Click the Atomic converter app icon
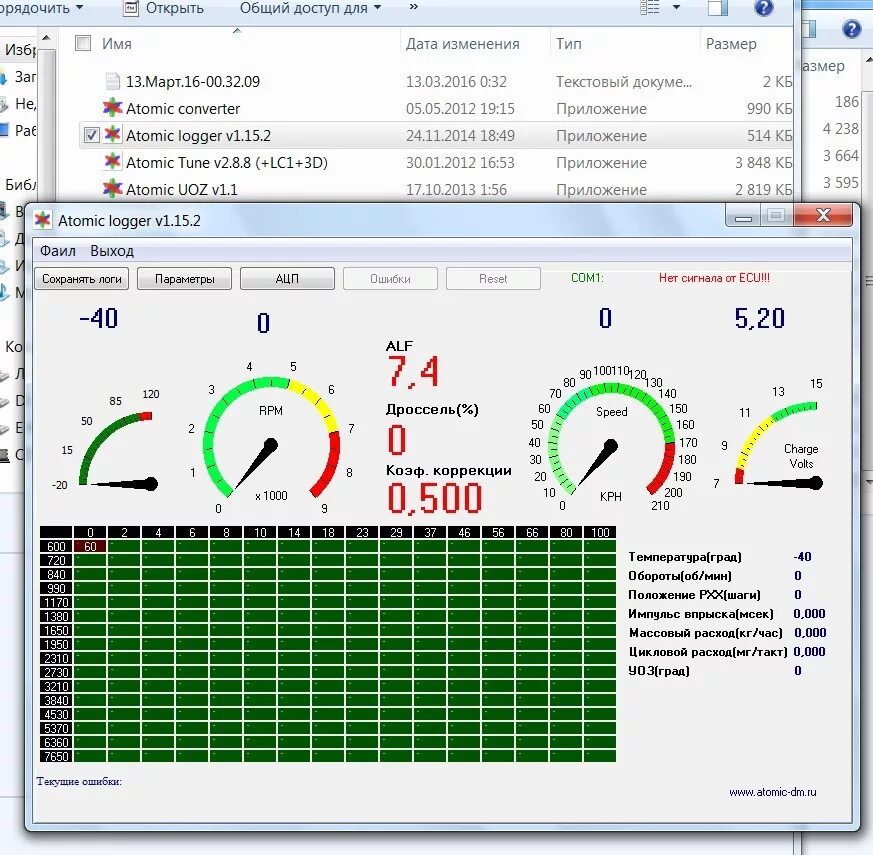 [x=112, y=107]
